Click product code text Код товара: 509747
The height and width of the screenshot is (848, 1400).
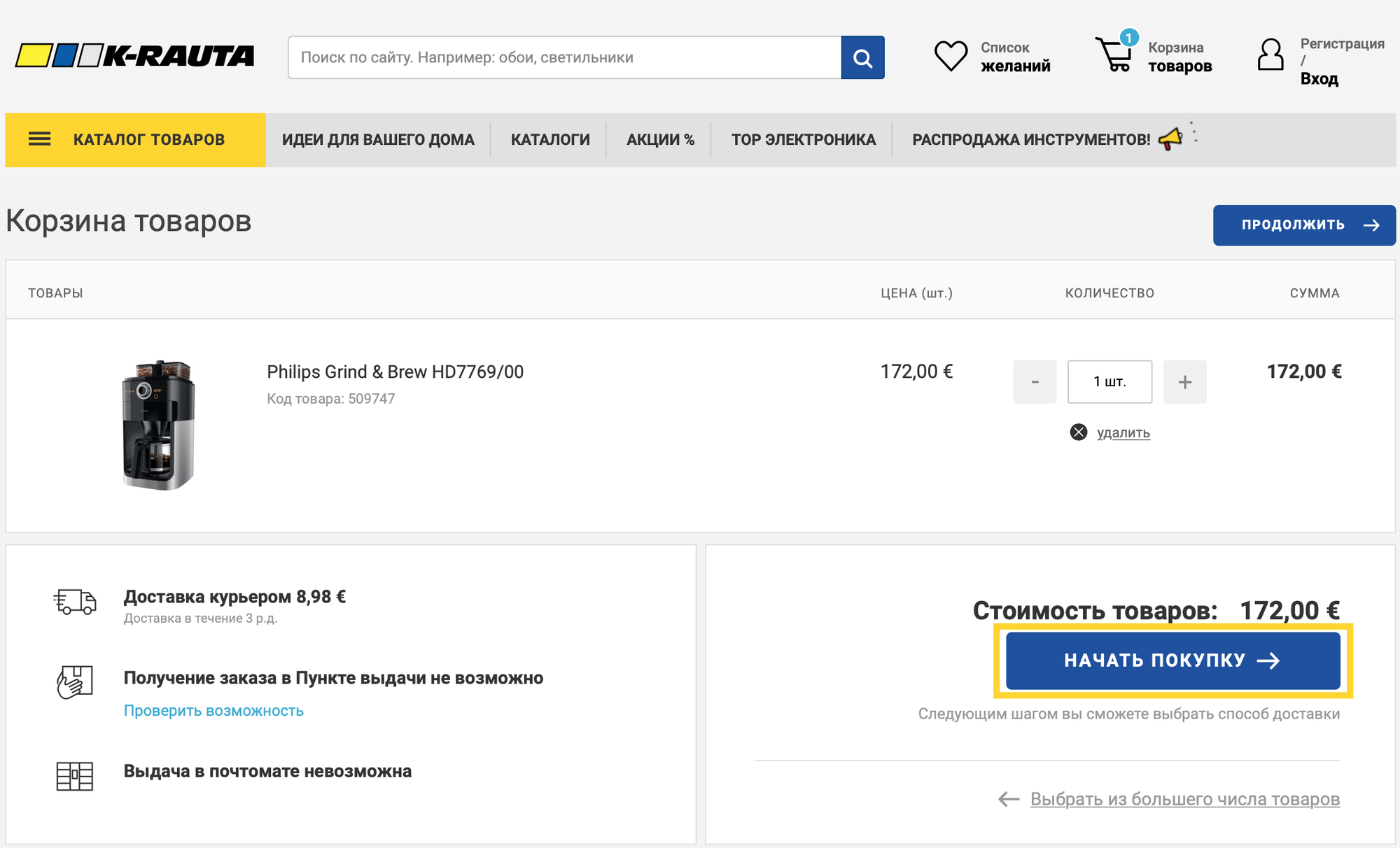330,399
